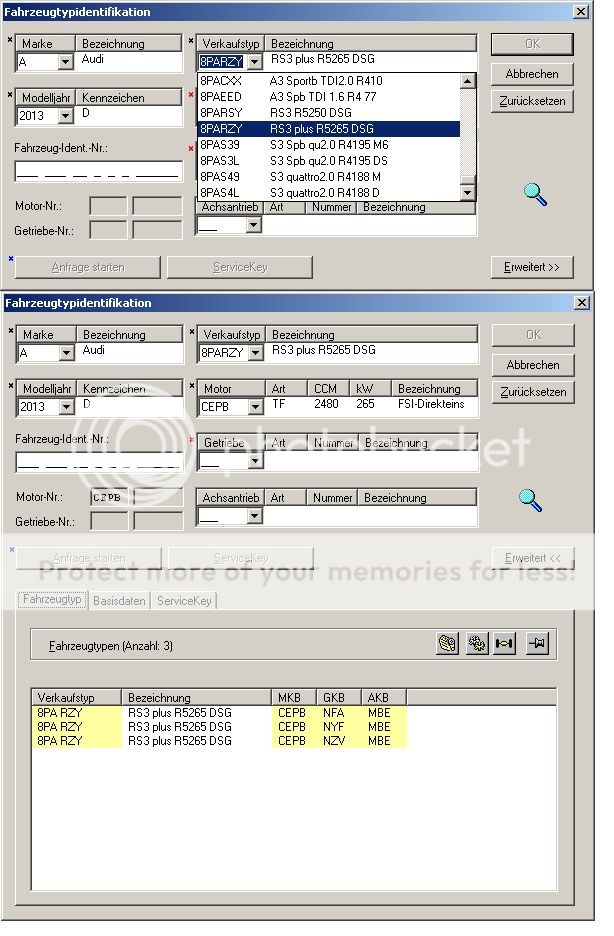Click the gearbox gears icon
This screenshot has width=614, height=936.
476,645
